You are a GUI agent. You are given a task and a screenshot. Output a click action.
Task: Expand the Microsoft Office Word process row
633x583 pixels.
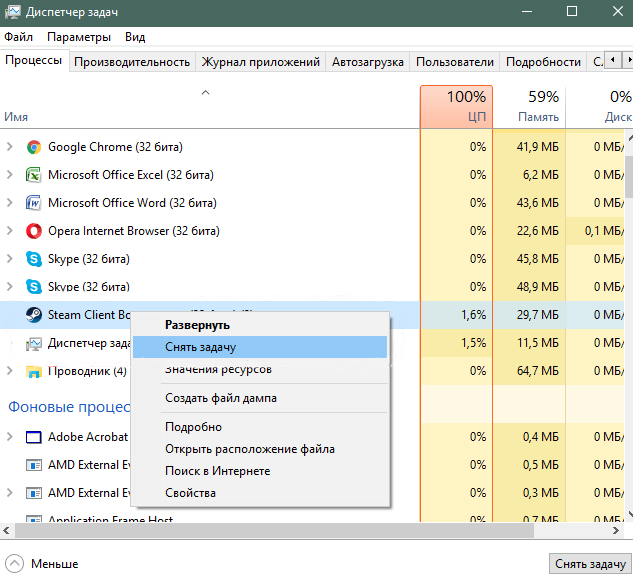11,203
